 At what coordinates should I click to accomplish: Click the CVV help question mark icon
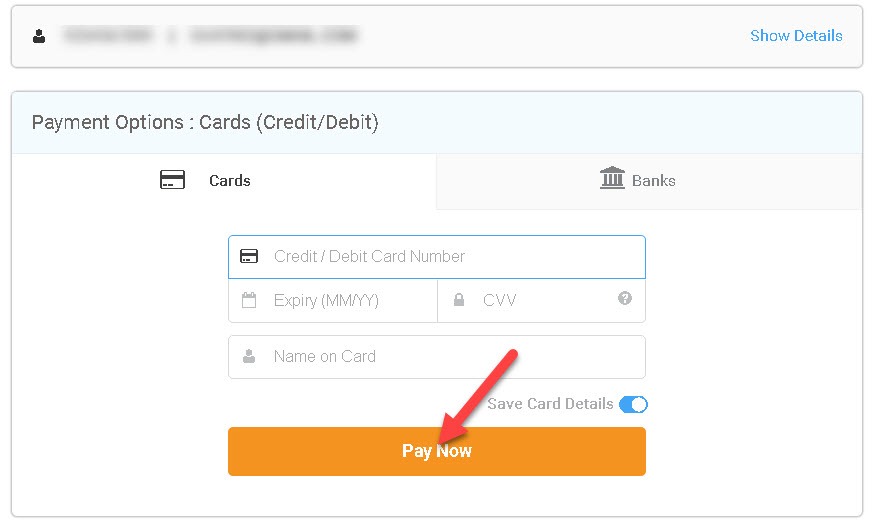625,298
